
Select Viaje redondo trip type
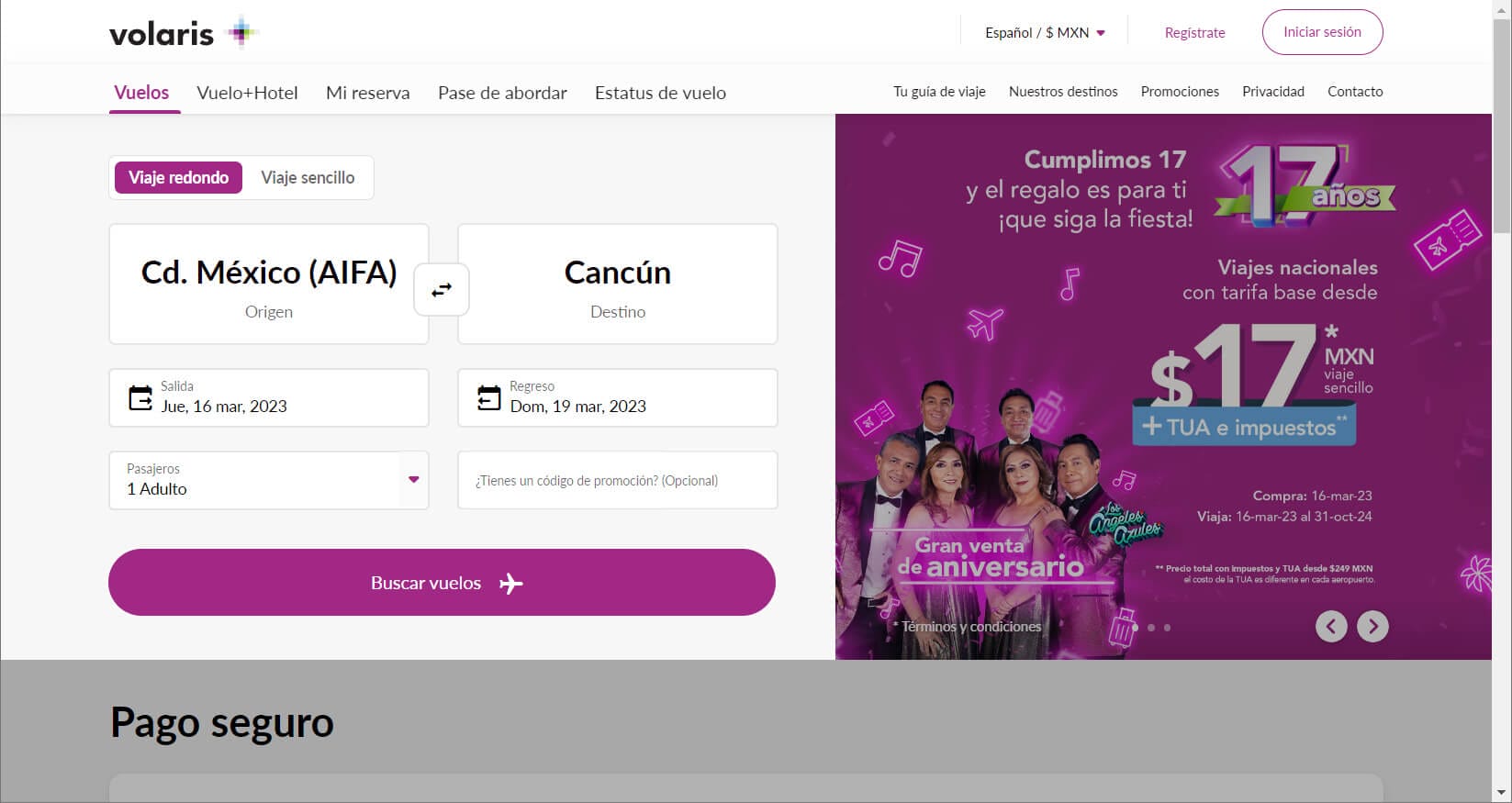(178, 177)
